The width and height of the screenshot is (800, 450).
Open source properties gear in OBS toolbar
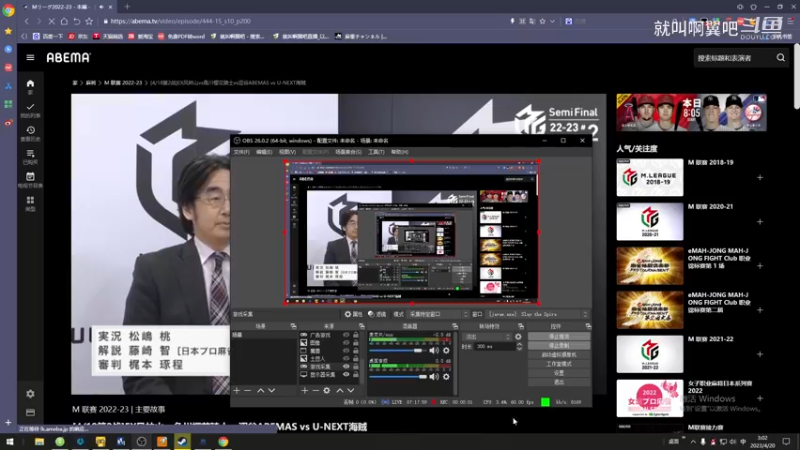tap(353, 314)
